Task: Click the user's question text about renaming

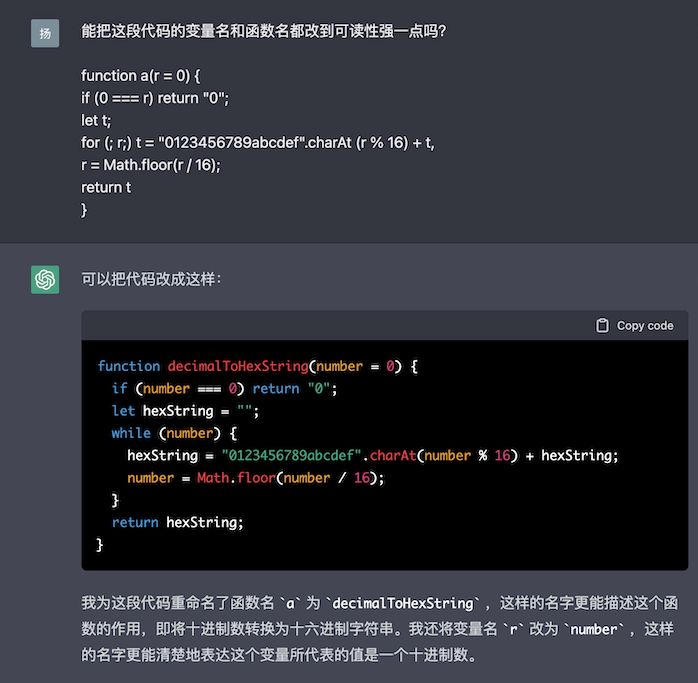Action: coord(263,31)
